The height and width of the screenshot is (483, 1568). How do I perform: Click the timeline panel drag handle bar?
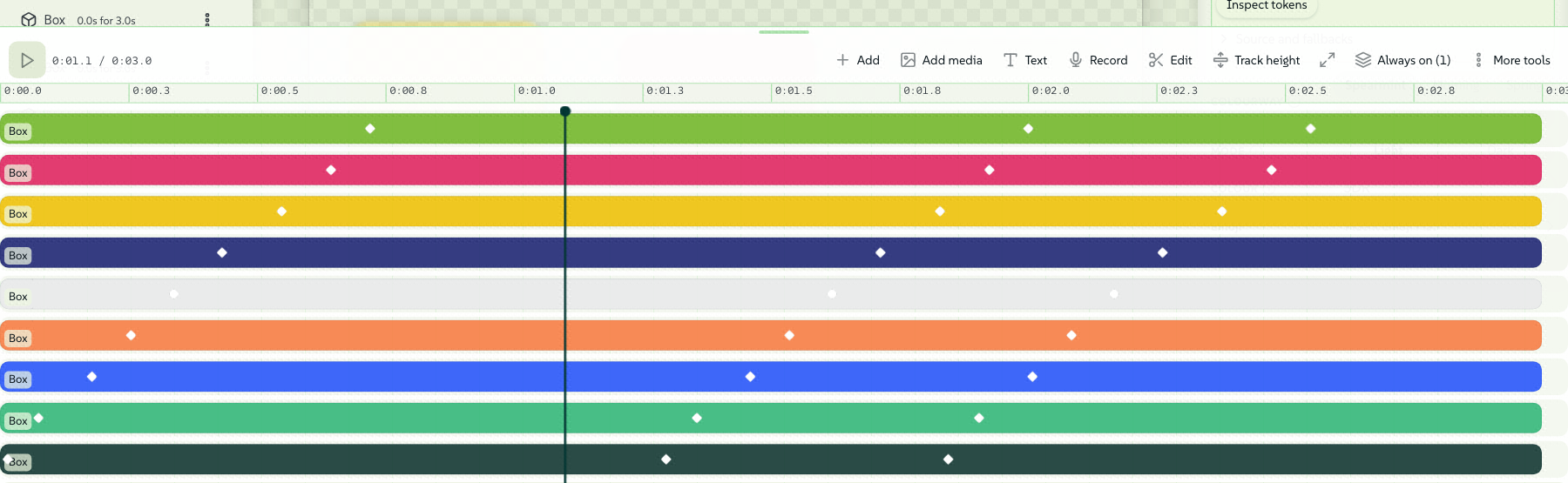pos(784,32)
